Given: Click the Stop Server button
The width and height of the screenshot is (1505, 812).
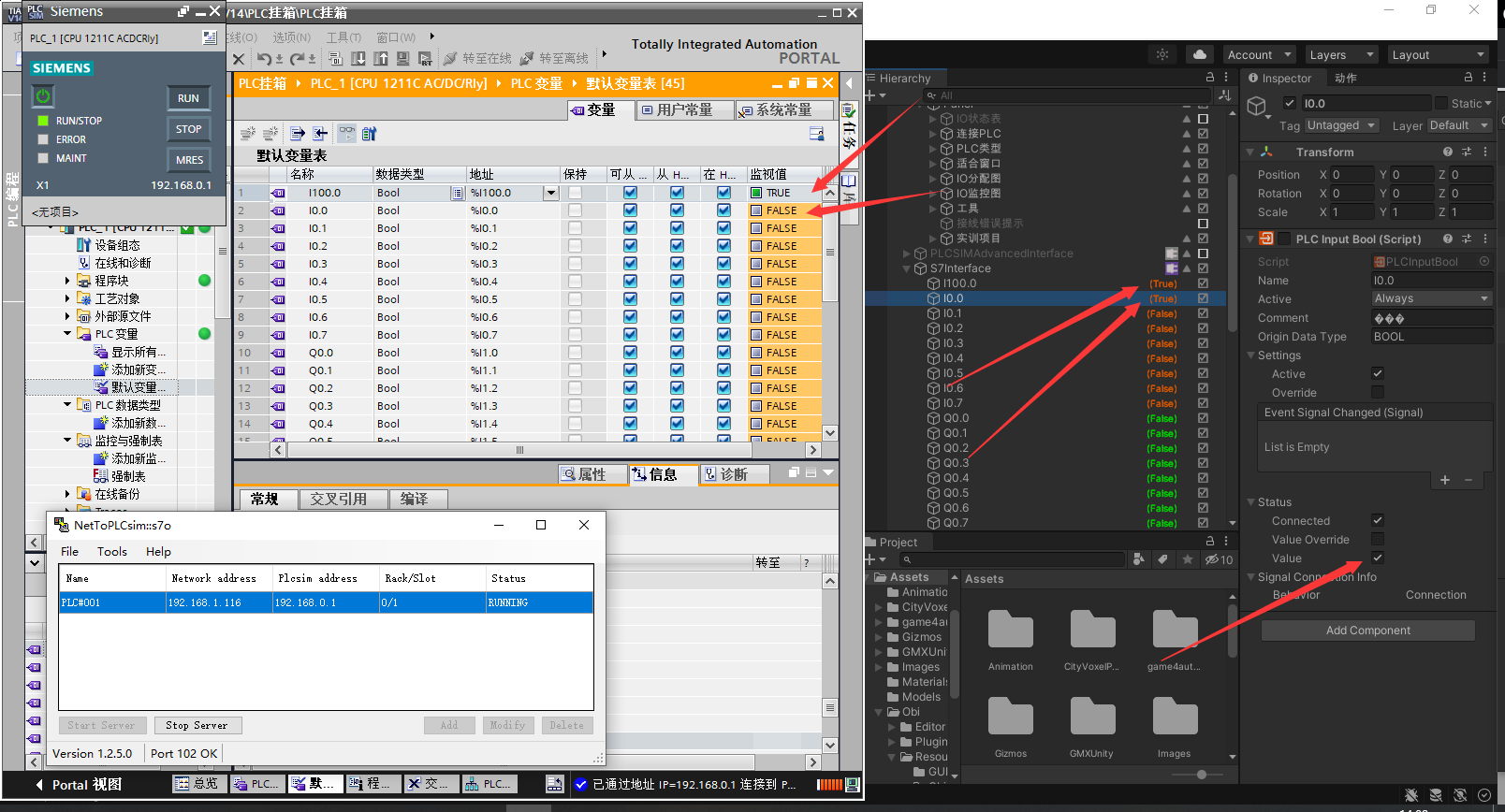Looking at the screenshot, I should click(197, 725).
